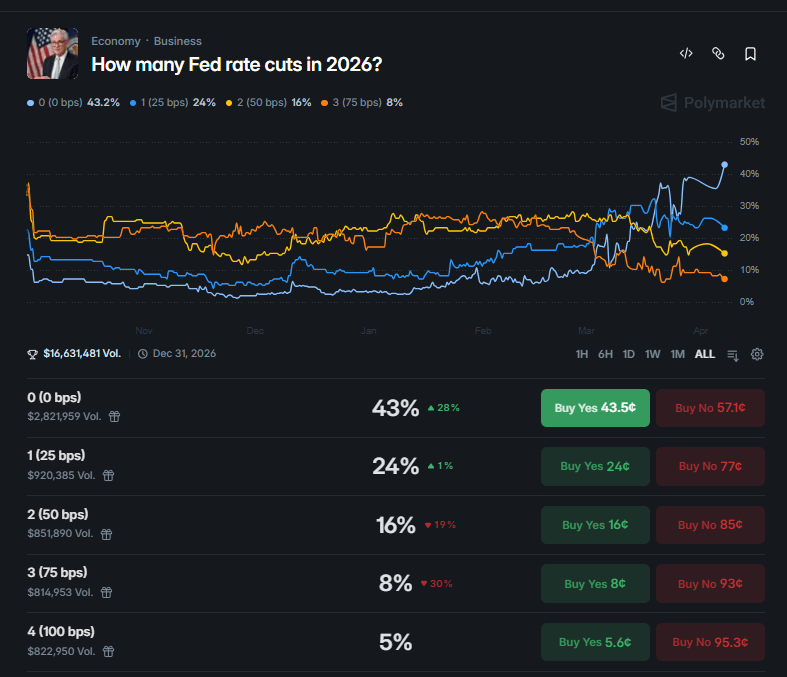
Task: Click gift icon in 4 (100 bps) row
Action: [x=108, y=651]
